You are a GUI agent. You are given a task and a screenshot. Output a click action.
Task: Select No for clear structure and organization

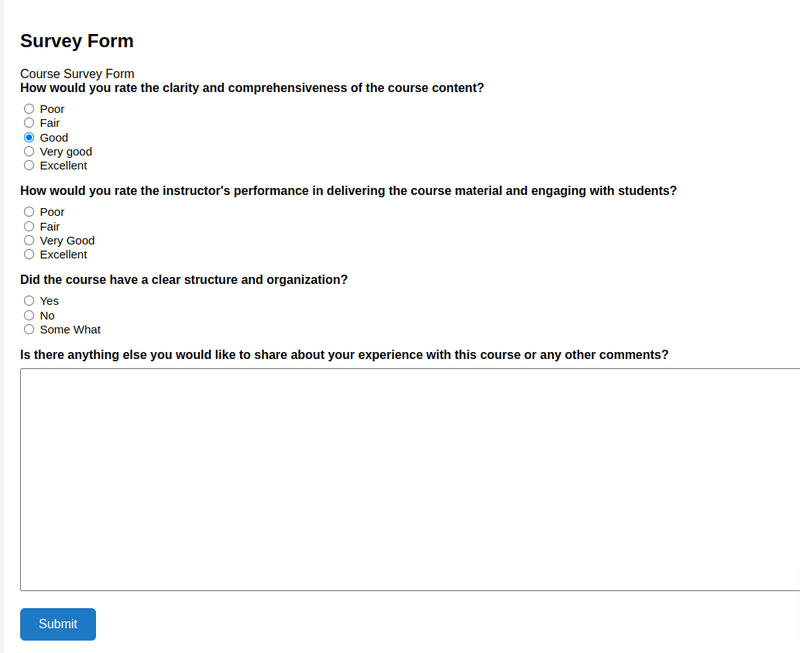[29, 315]
